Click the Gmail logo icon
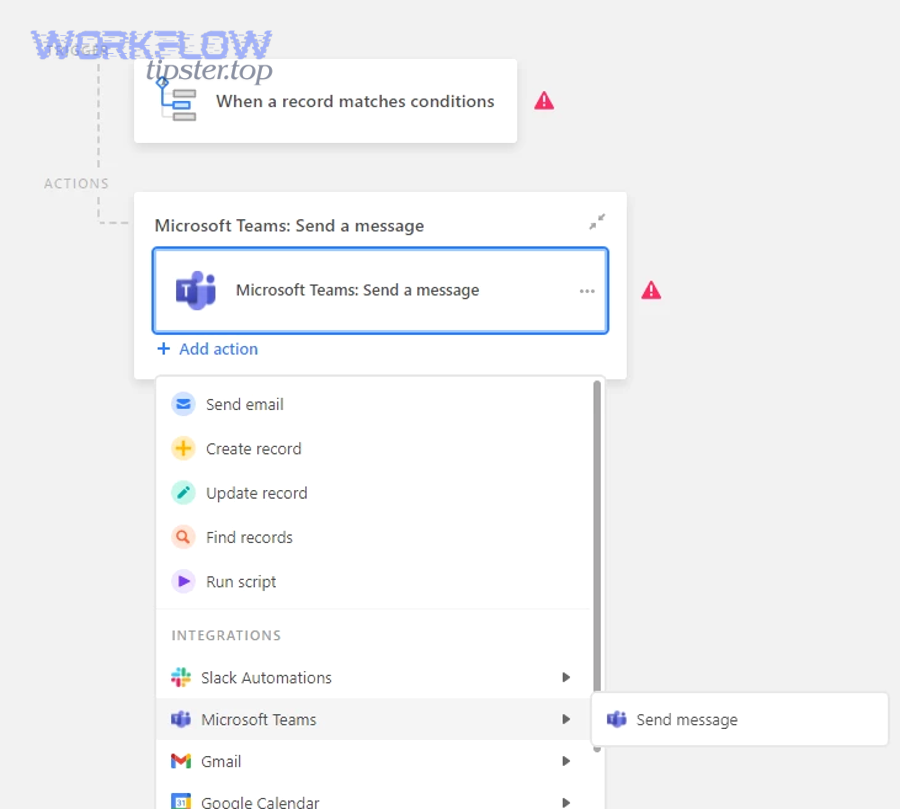 pos(181,761)
